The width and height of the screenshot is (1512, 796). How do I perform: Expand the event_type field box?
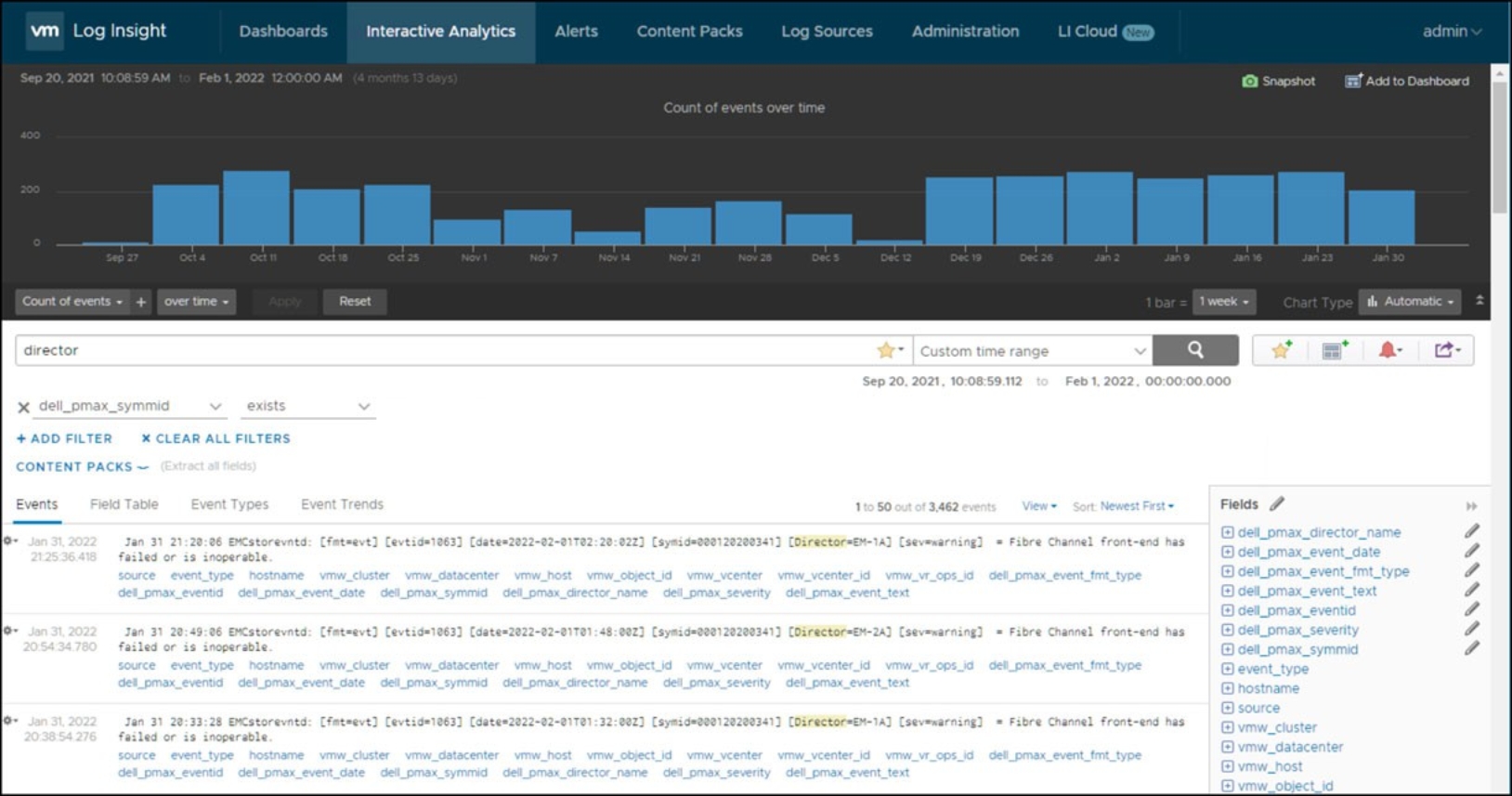(x=1228, y=669)
